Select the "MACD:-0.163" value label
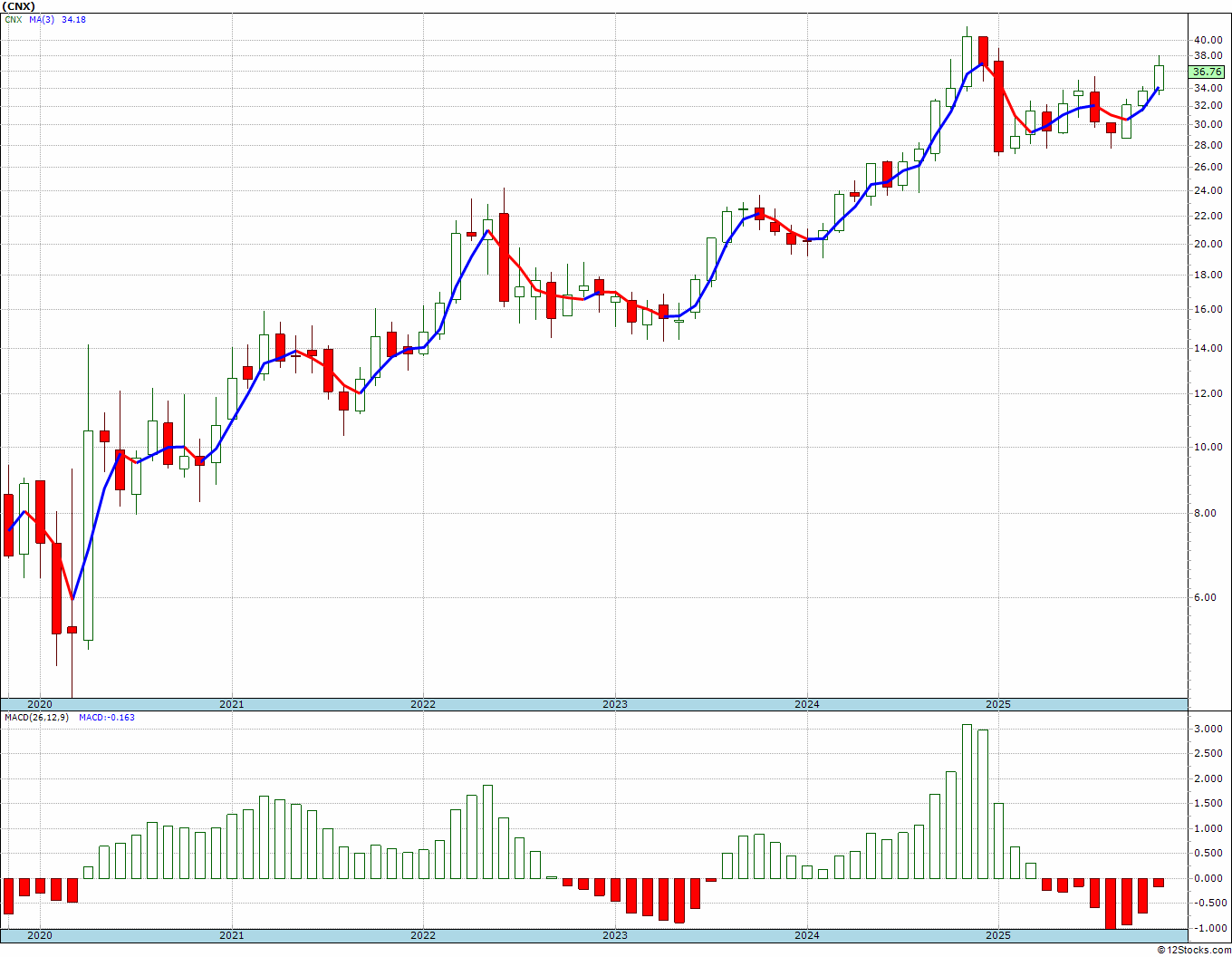The height and width of the screenshot is (957, 1232). 107,718
